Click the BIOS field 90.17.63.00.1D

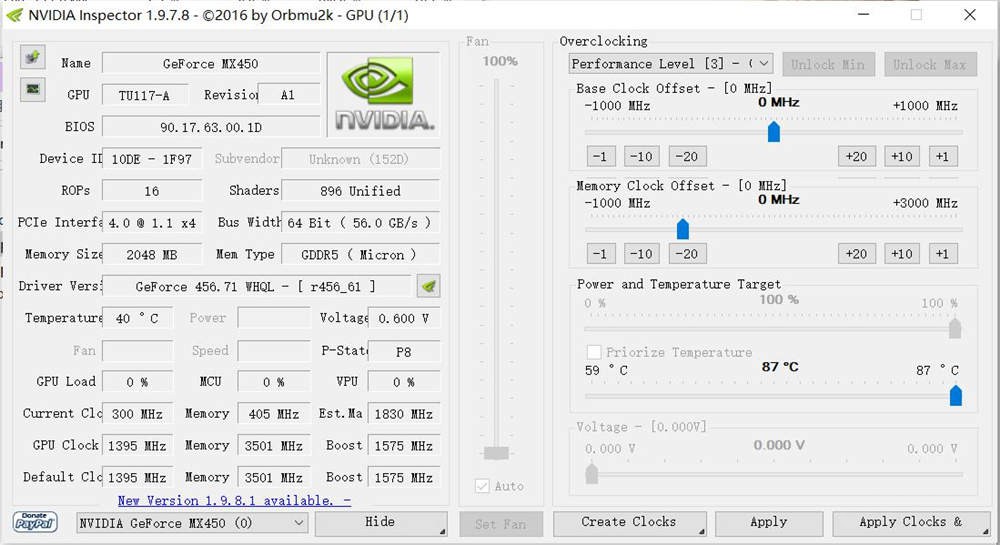click(x=210, y=127)
